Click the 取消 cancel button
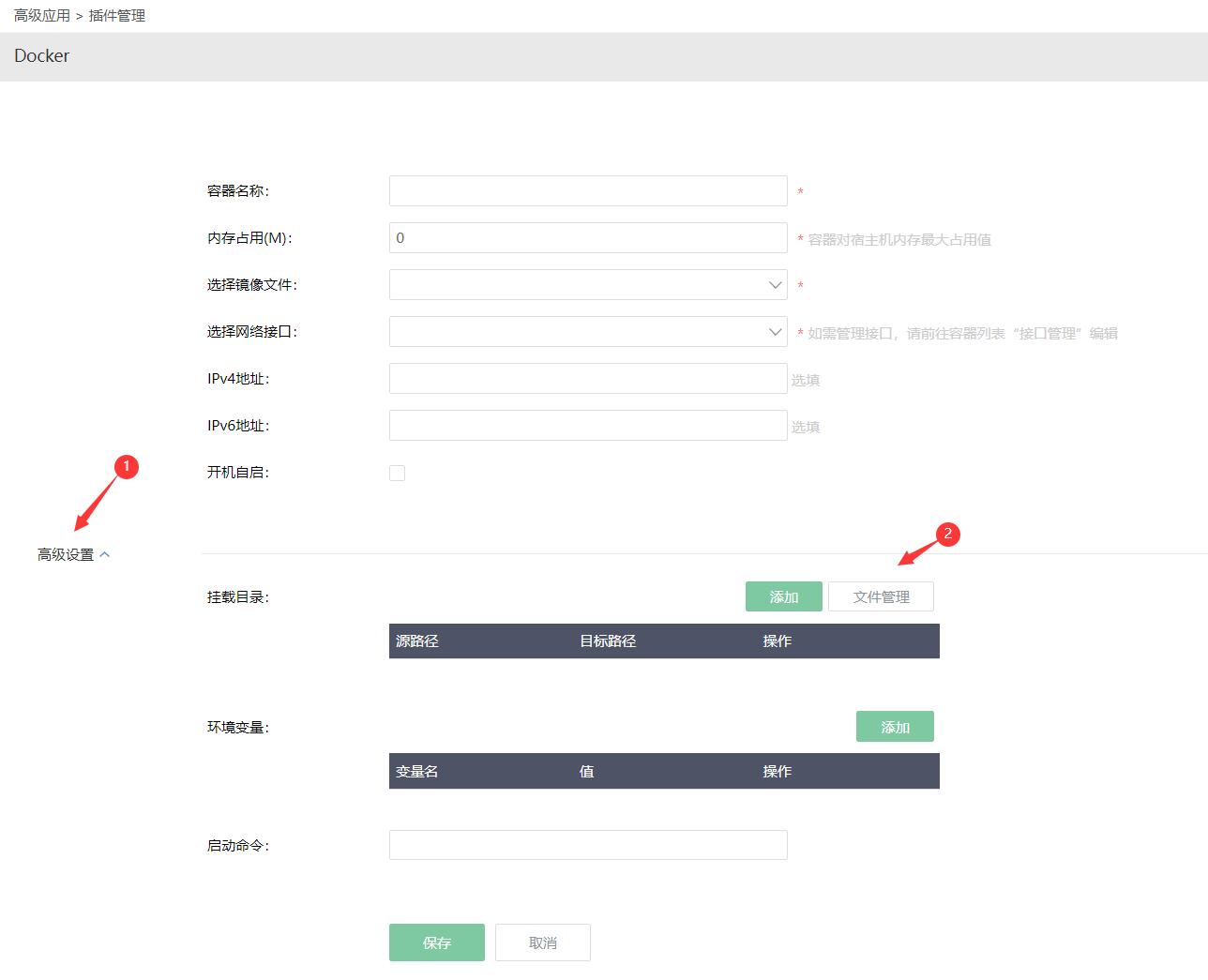 [542, 942]
